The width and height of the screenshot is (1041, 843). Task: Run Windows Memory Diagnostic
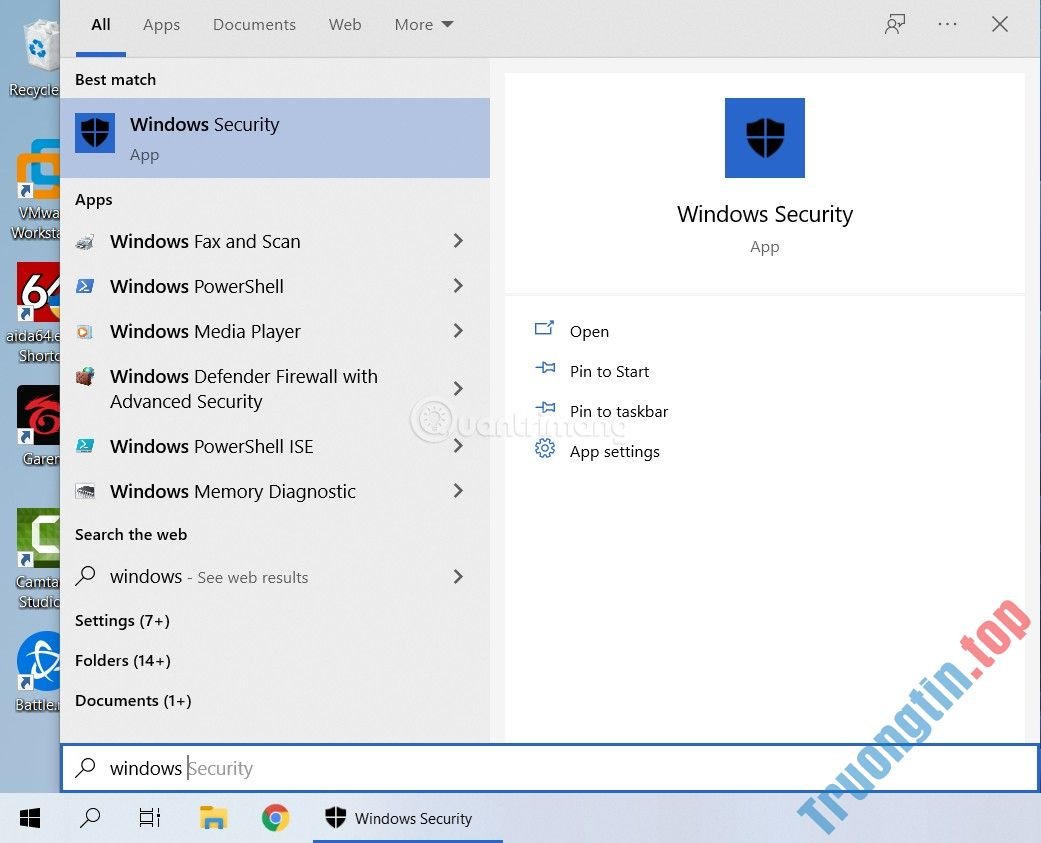[x=232, y=491]
